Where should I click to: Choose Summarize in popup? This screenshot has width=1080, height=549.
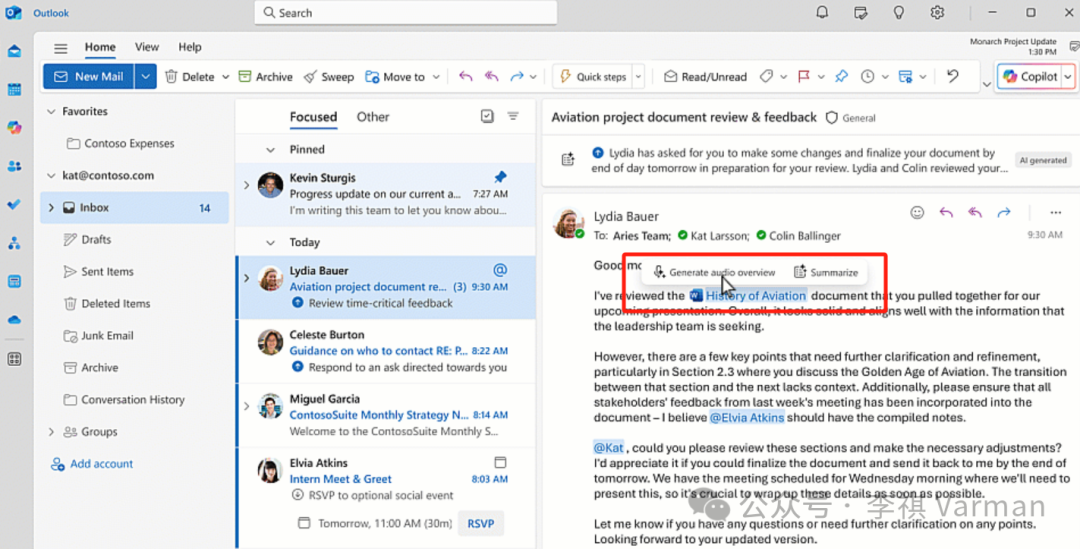(826, 272)
